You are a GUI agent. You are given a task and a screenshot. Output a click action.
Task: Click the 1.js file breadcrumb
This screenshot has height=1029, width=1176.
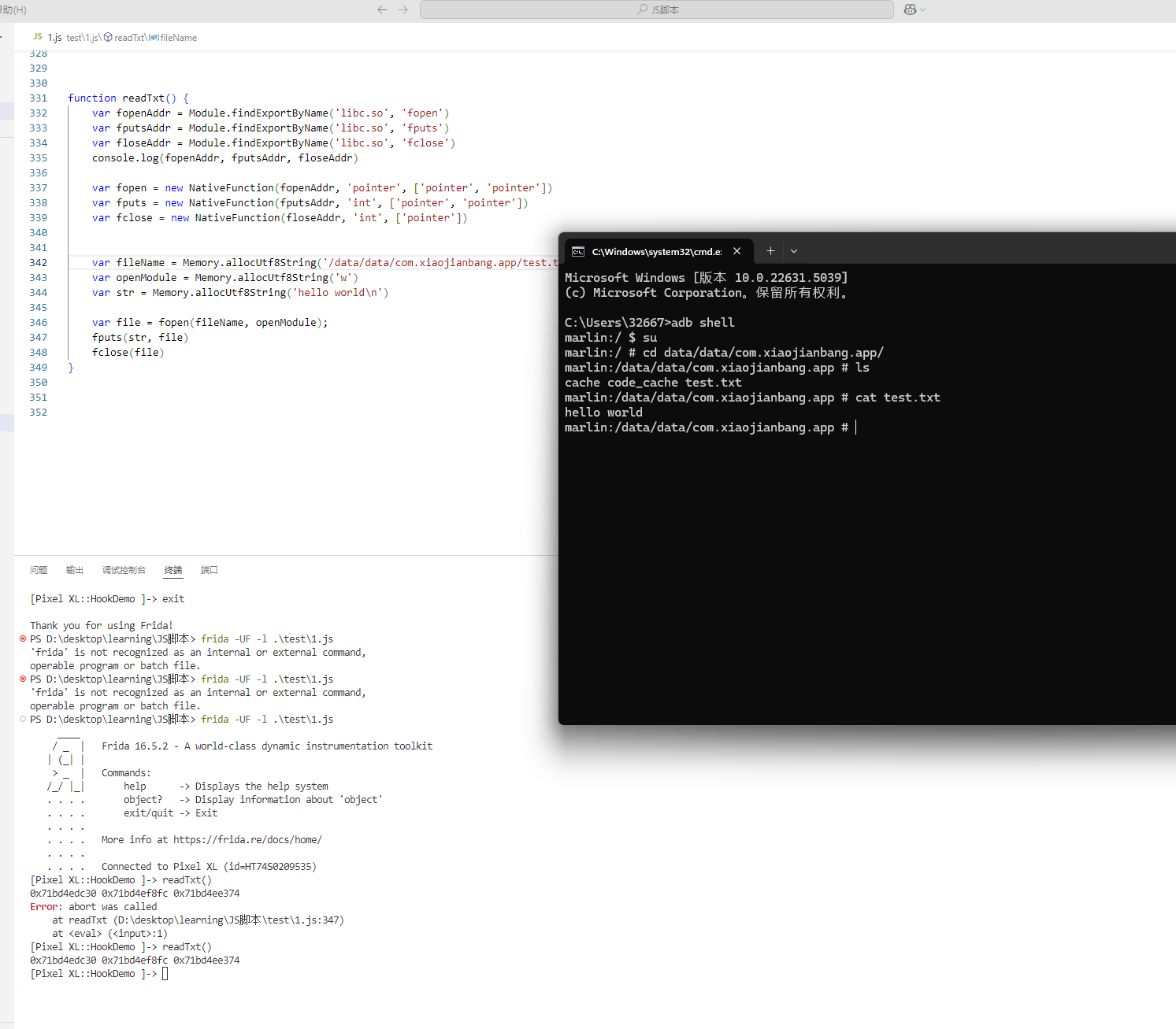pos(54,38)
